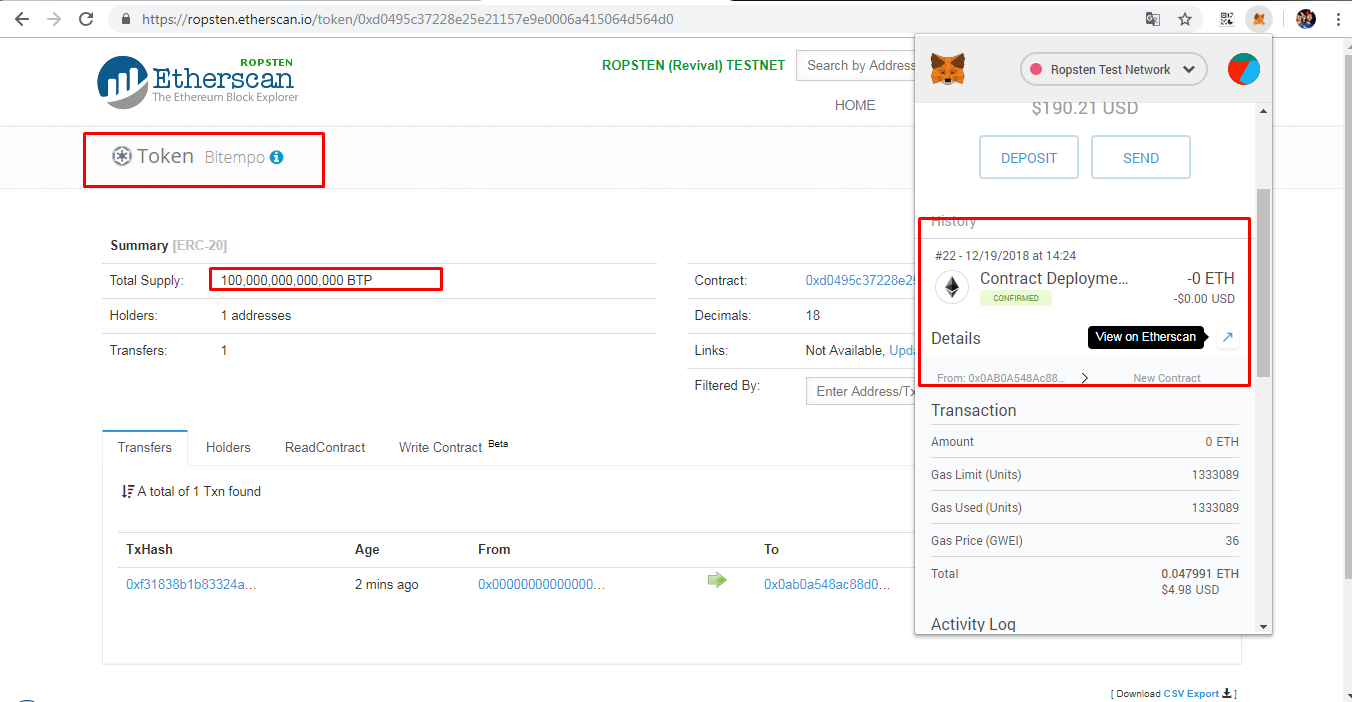Viewport: 1352px width, 702px height.
Task: Click the info icon beside Bitempo
Action: (277, 157)
